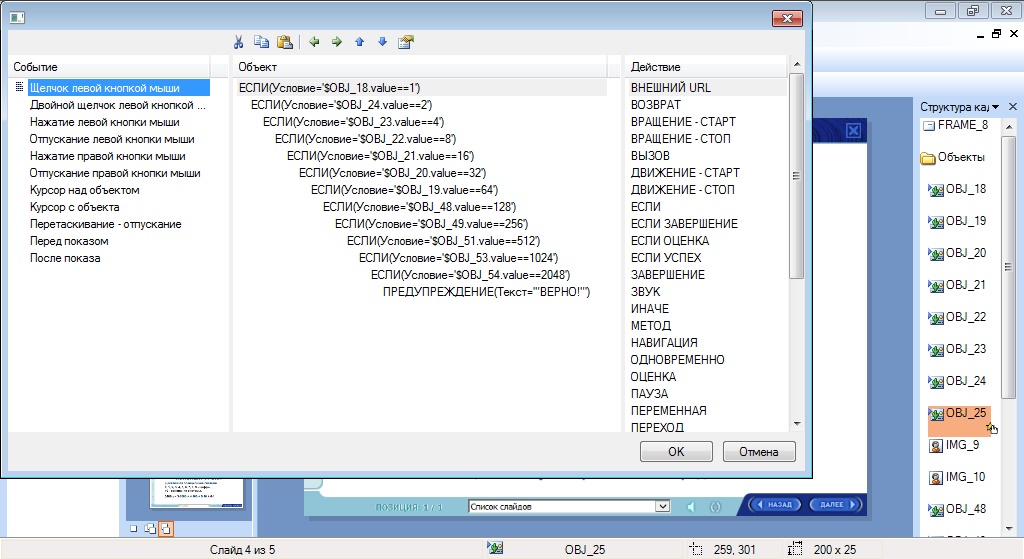The height and width of the screenshot is (559, 1024).
Task: Click the slide thumbnail behind the dialog
Action: 196,492
